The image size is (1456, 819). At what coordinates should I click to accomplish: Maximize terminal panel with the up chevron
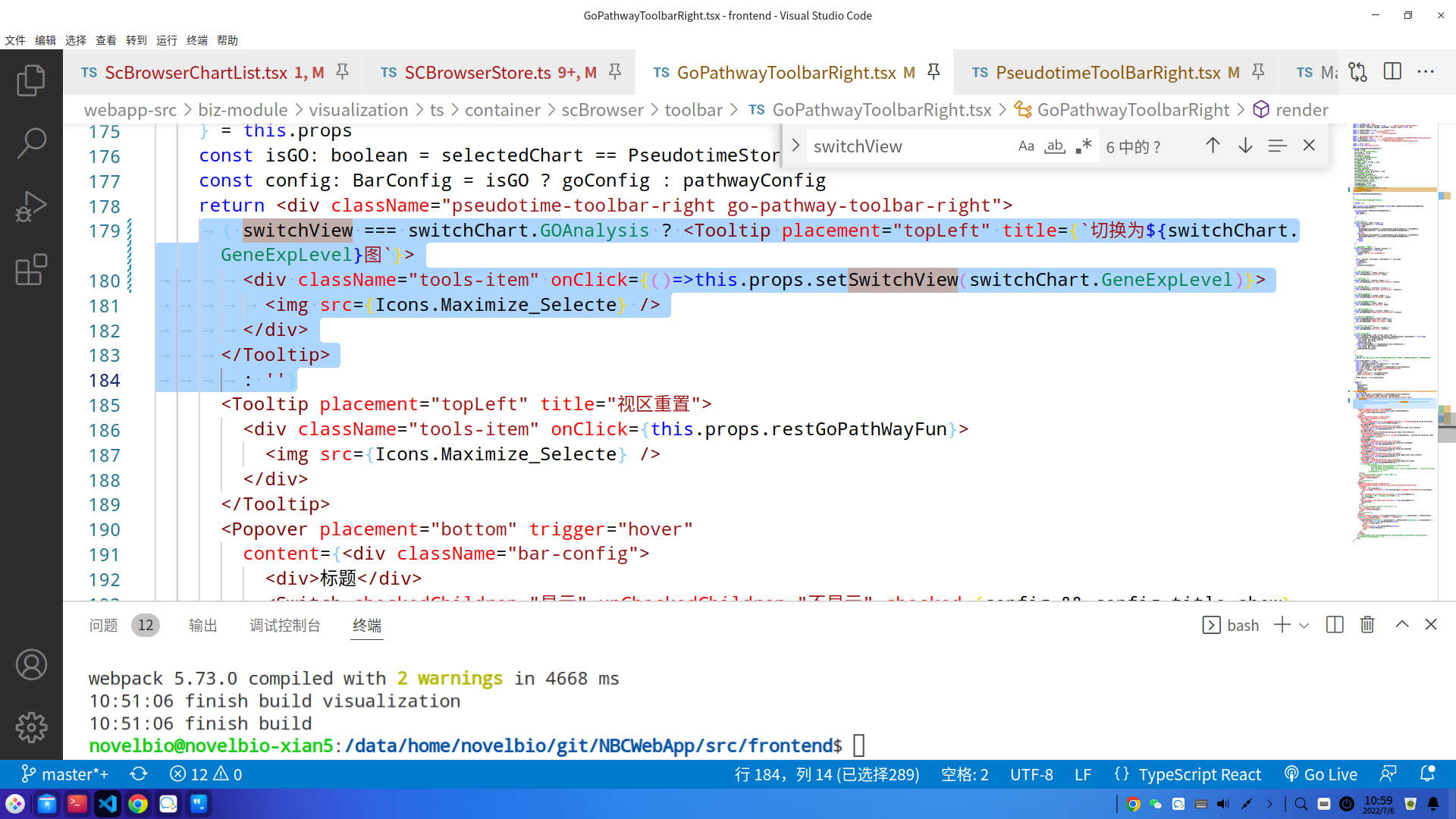click(1402, 625)
